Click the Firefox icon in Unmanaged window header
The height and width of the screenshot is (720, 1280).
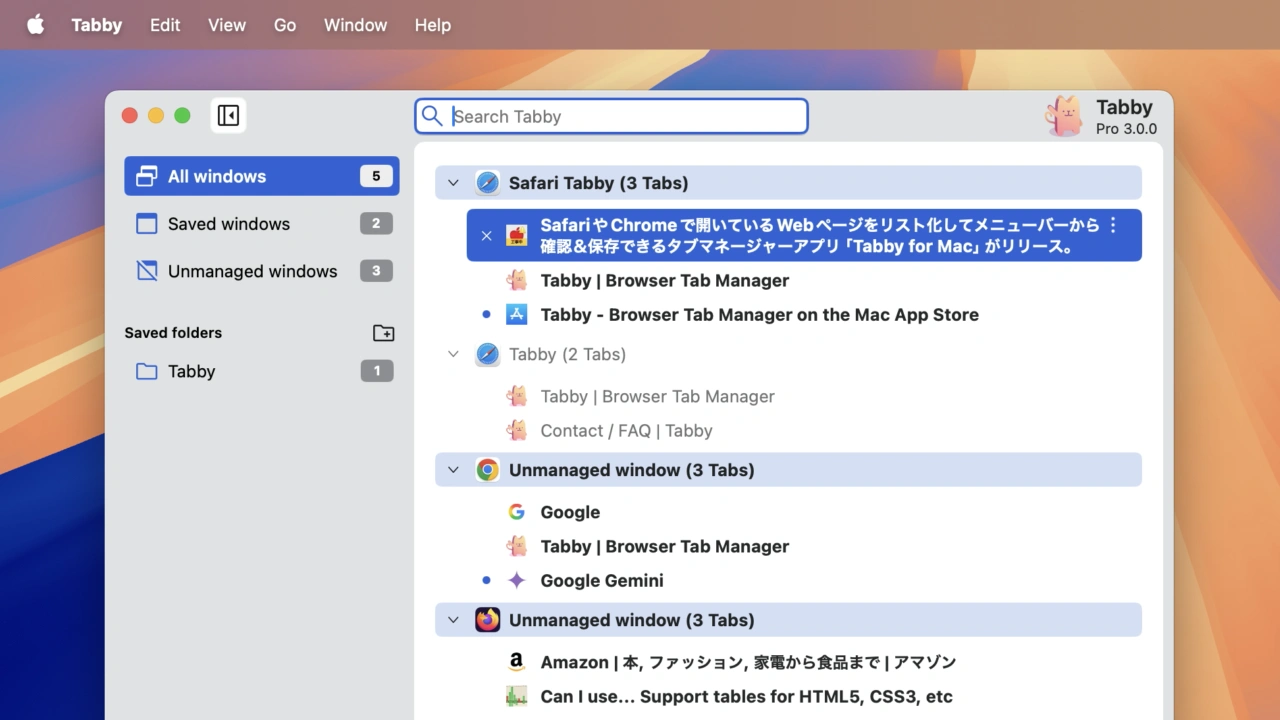[487, 620]
